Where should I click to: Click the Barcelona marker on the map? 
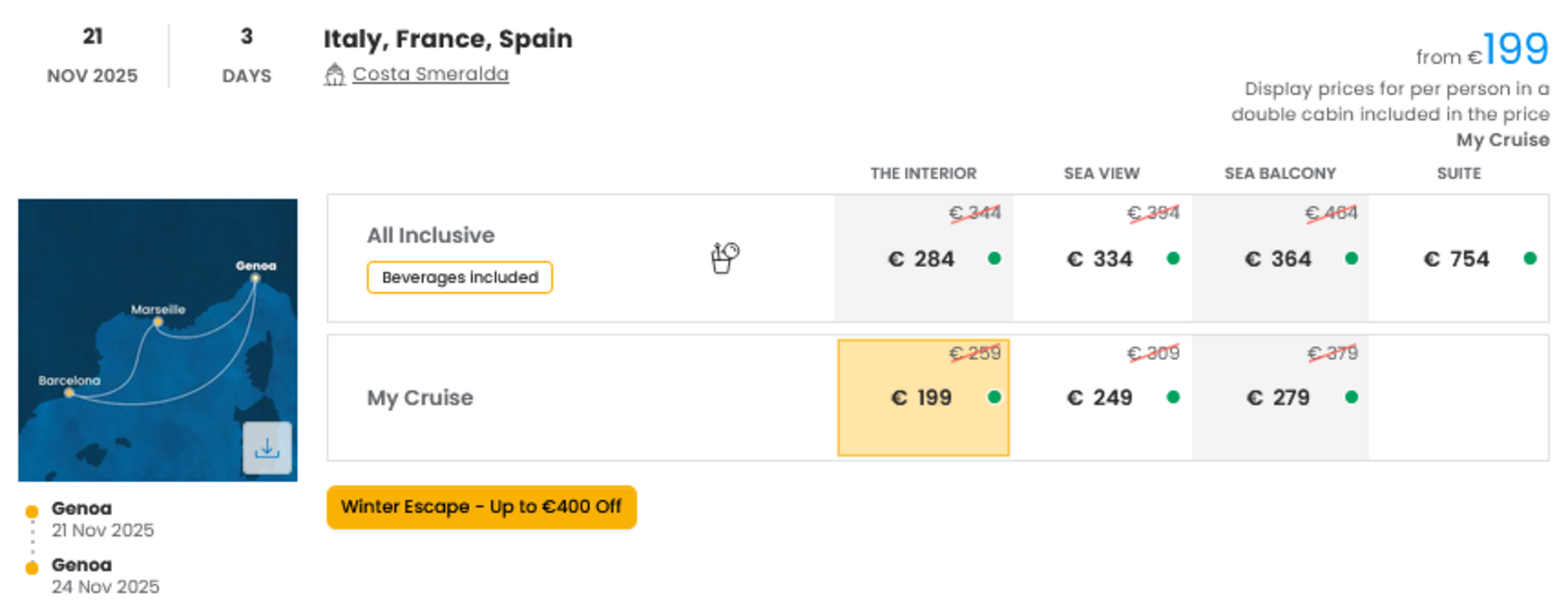[69, 393]
